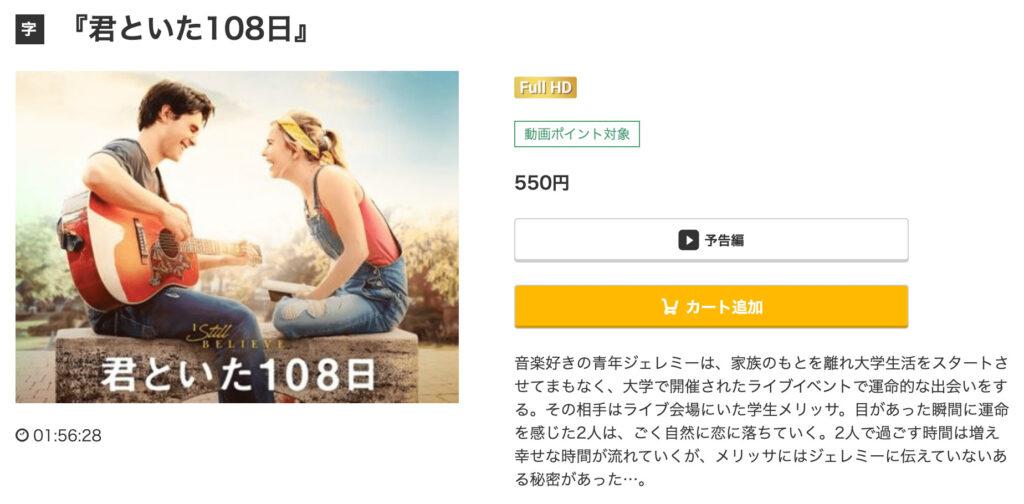Select the gold Full HD badge
The width and height of the screenshot is (1024, 504).
click(x=545, y=87)
